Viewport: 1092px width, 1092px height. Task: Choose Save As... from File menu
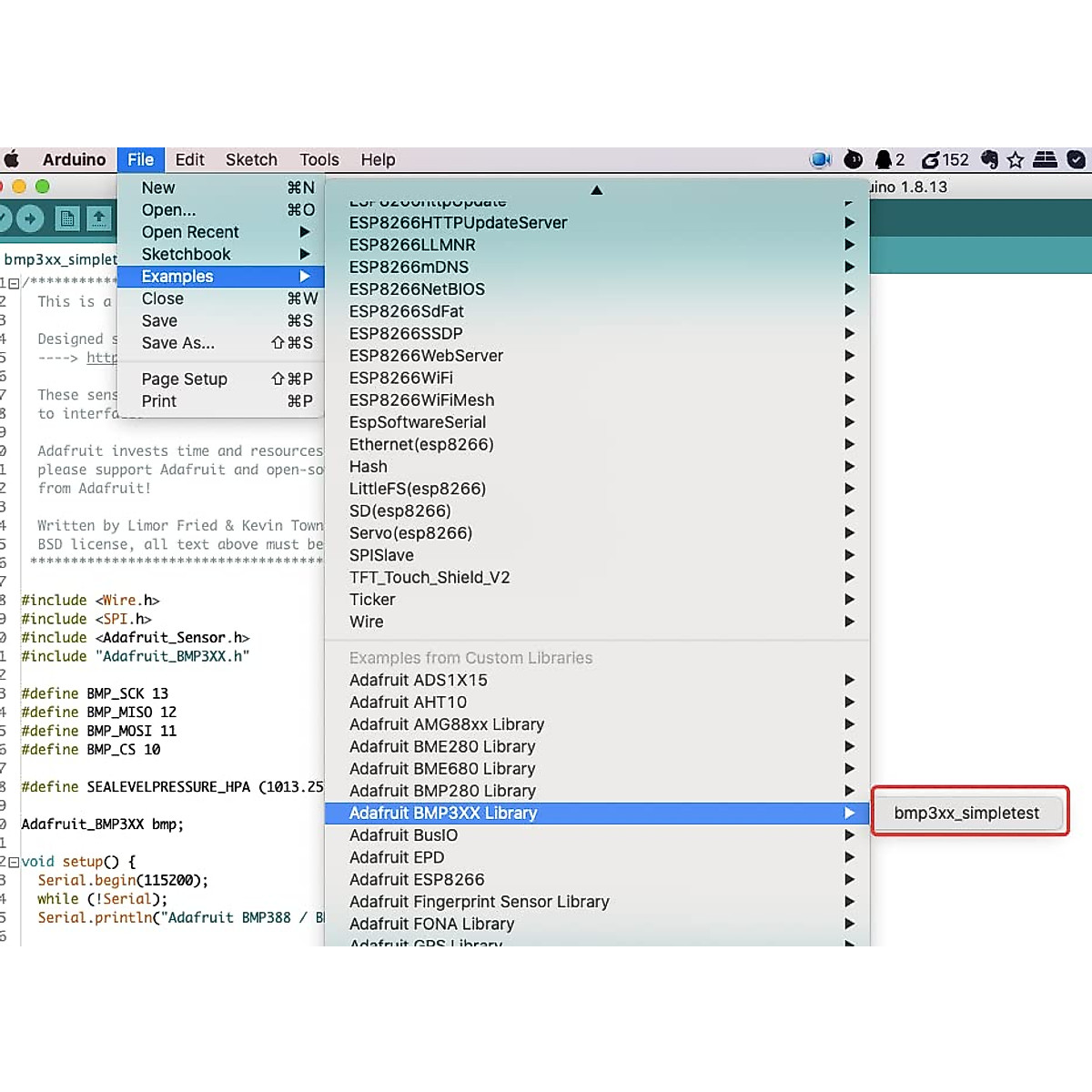click(178, 343)
